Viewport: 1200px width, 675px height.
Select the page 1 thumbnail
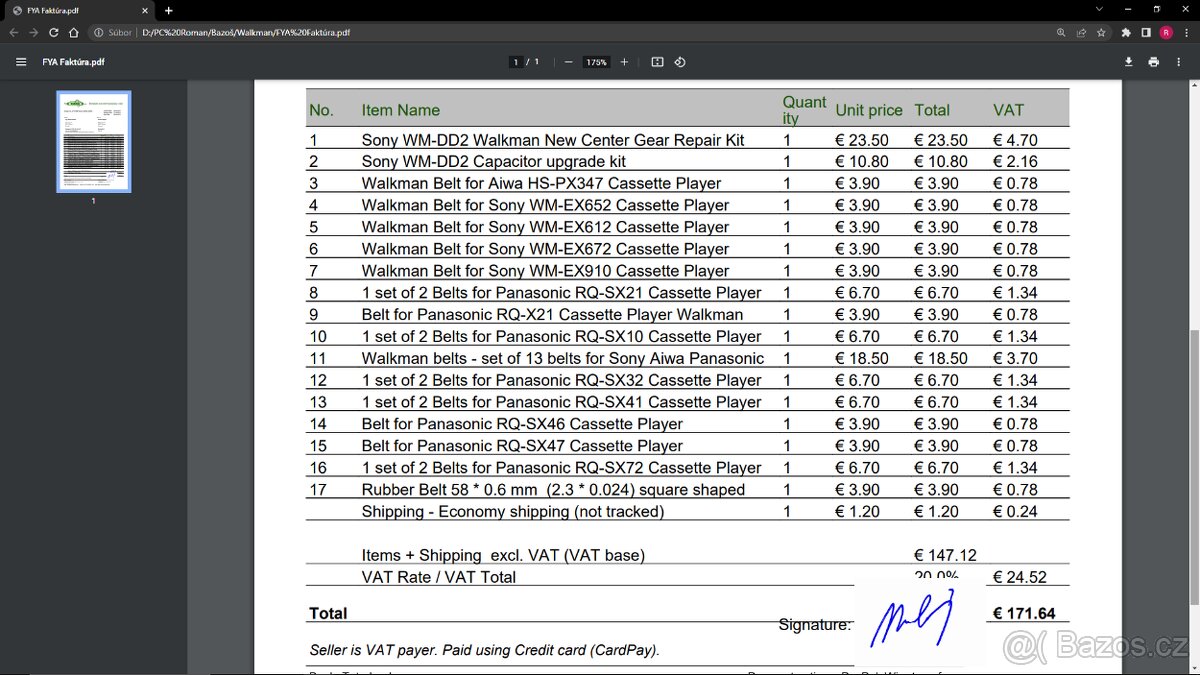click(x=94, y=141)
